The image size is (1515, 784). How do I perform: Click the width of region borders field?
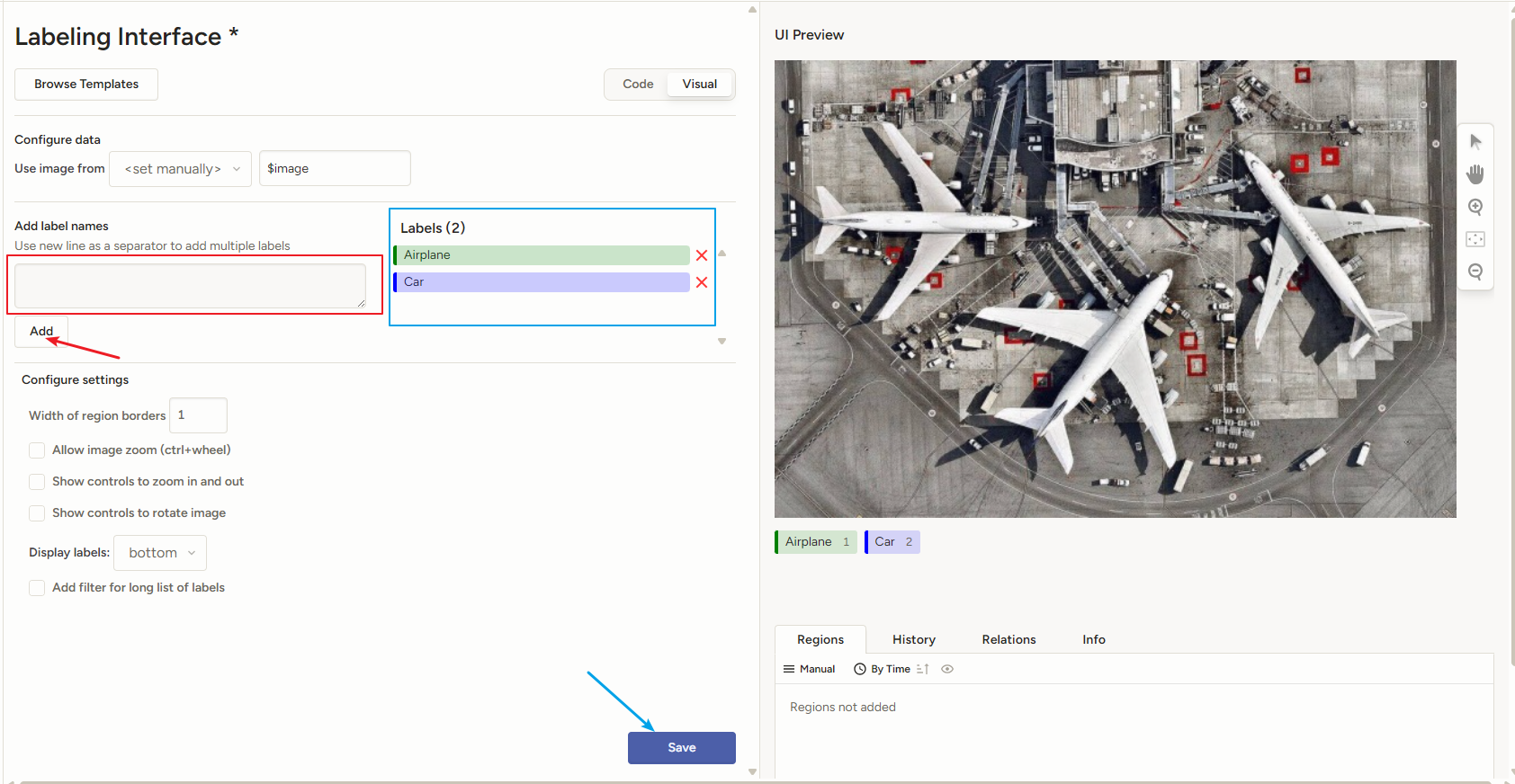point(198,415)
